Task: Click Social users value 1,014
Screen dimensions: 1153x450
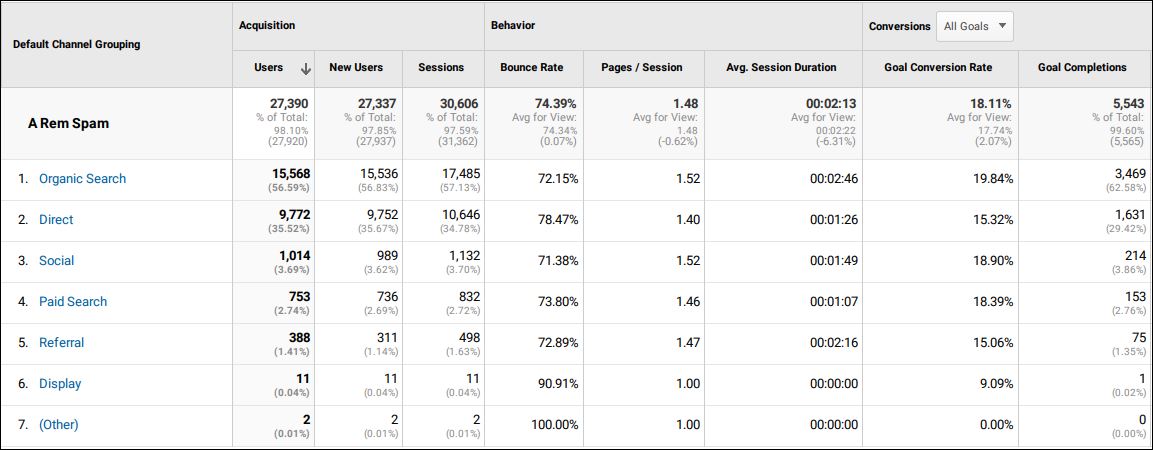Action: [295, 256]
